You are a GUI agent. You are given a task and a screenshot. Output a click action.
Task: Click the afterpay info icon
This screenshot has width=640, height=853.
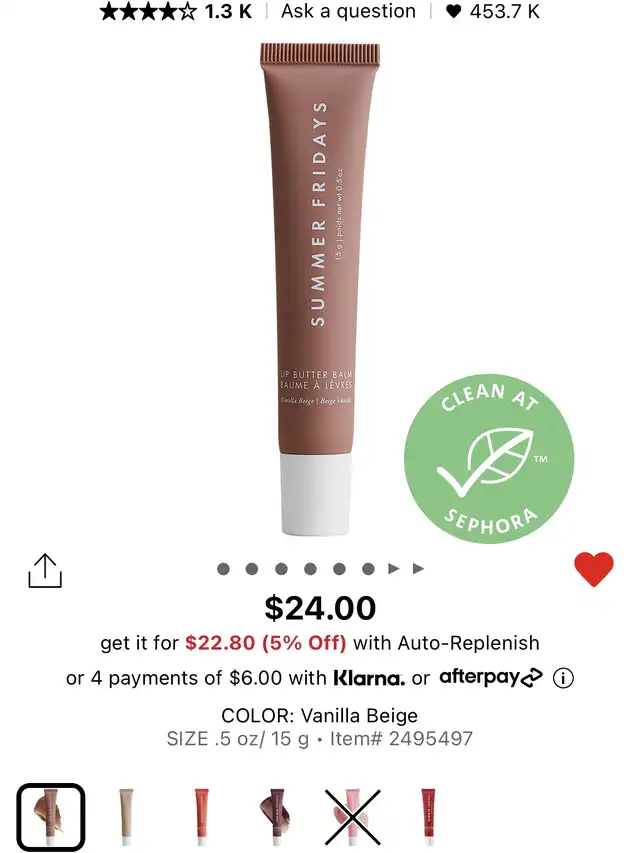(563, 678)
